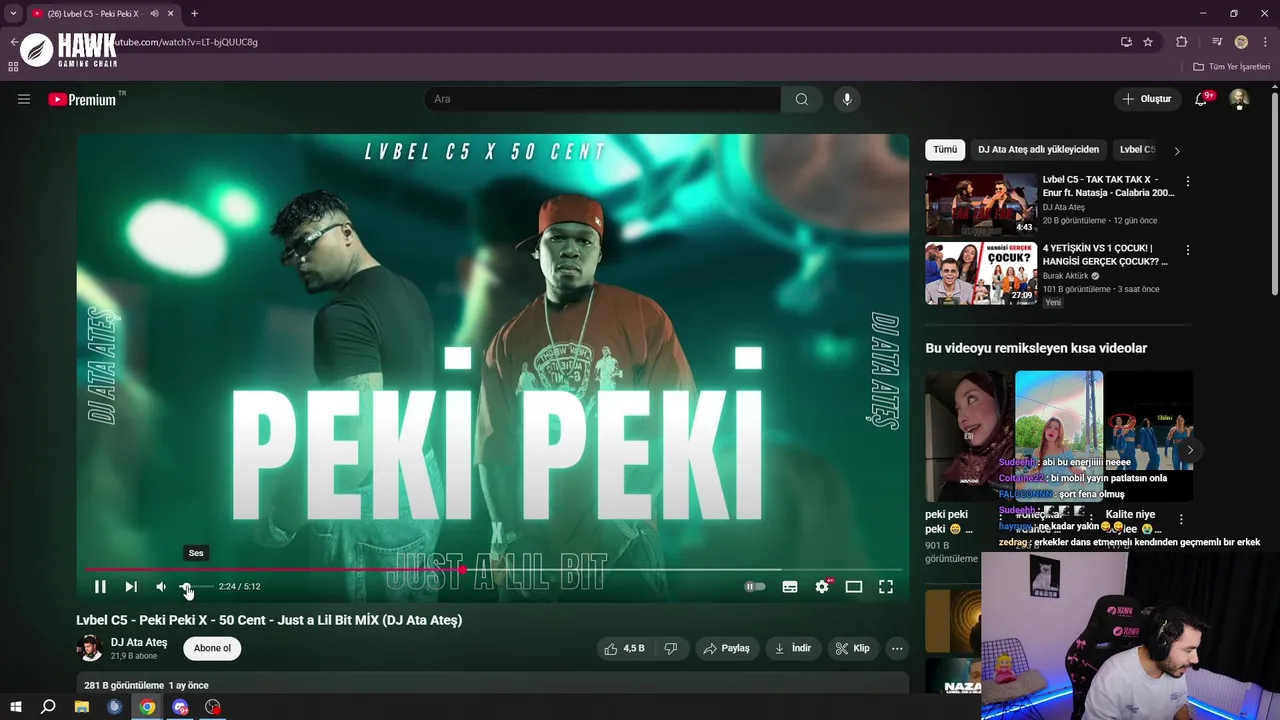Viewport: 1280px width, 720px height.
Task: Click the İndir download button
Action: click(x=792, y=648)
